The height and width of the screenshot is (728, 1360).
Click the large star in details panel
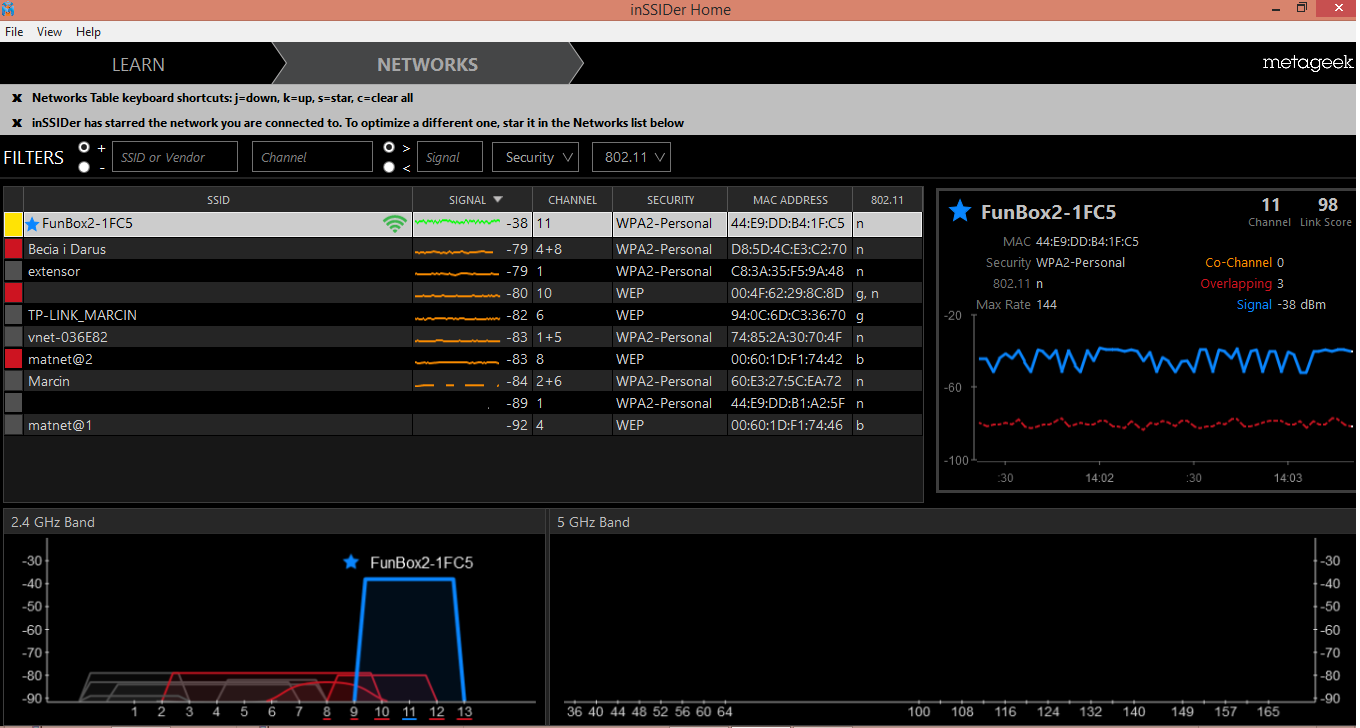pos(960,211)
